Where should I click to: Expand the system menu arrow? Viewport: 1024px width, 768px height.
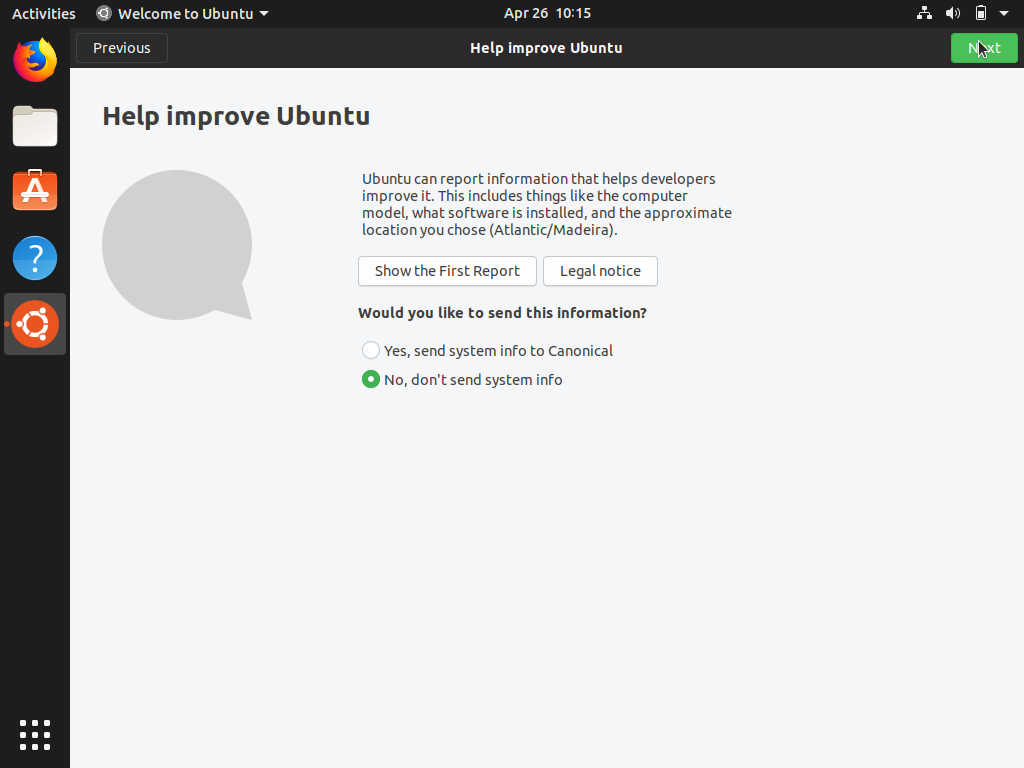coord(1004,13)
